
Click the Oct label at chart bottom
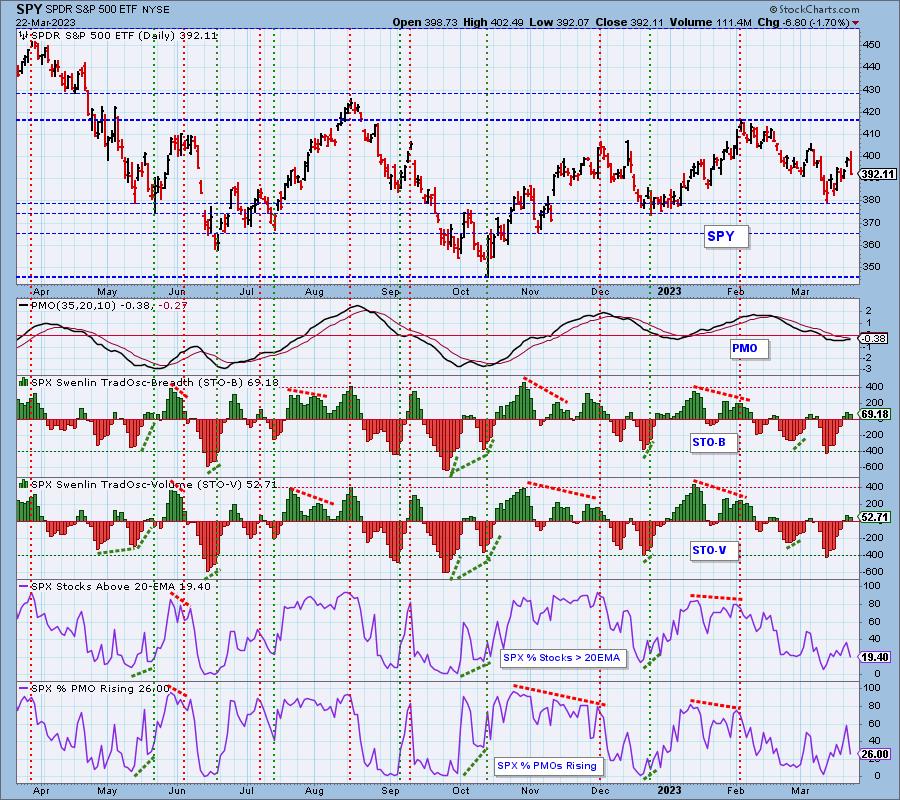pos(461,790)
